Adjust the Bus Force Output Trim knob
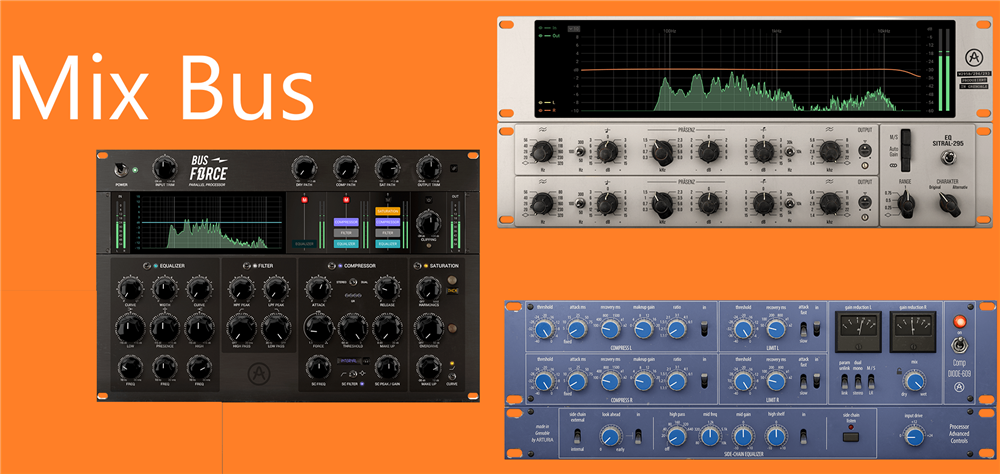The width and height of the screenshot is (1000, 474). click(428, 168)
